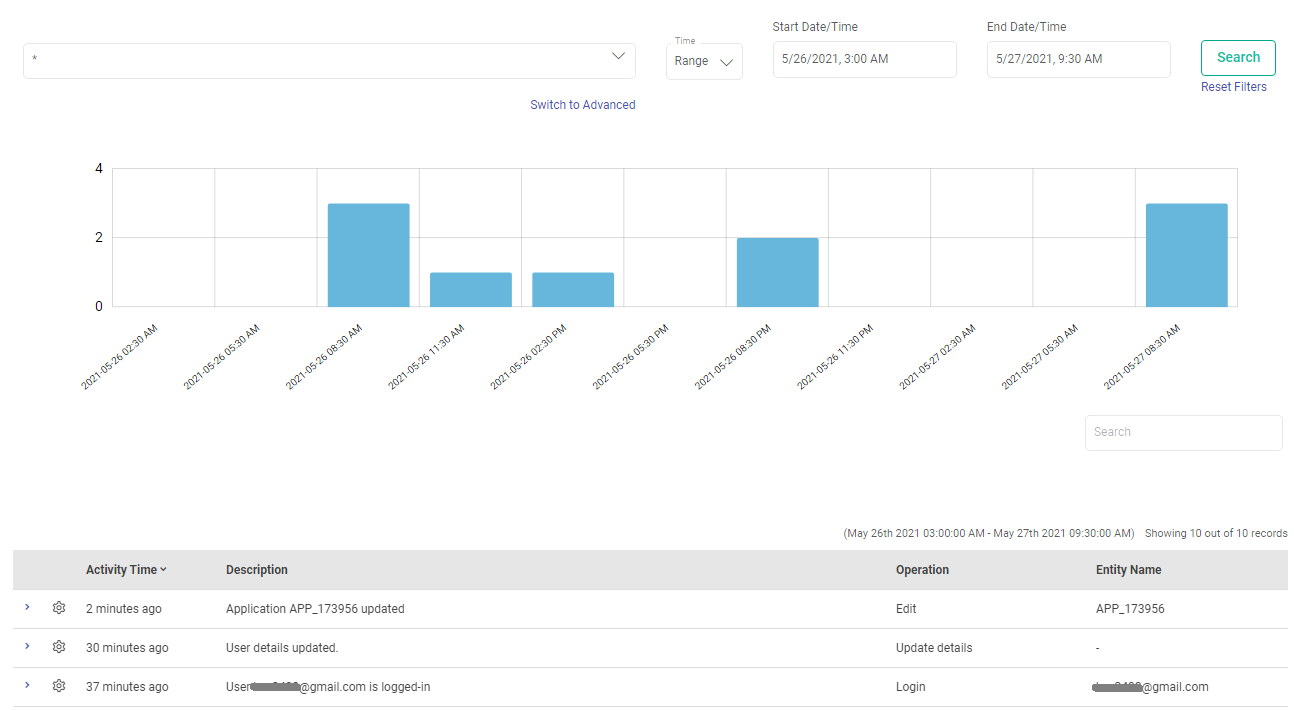1294x710 pixels.
Task: Click gear icon in the Login activity row
Action: [59, 686]
